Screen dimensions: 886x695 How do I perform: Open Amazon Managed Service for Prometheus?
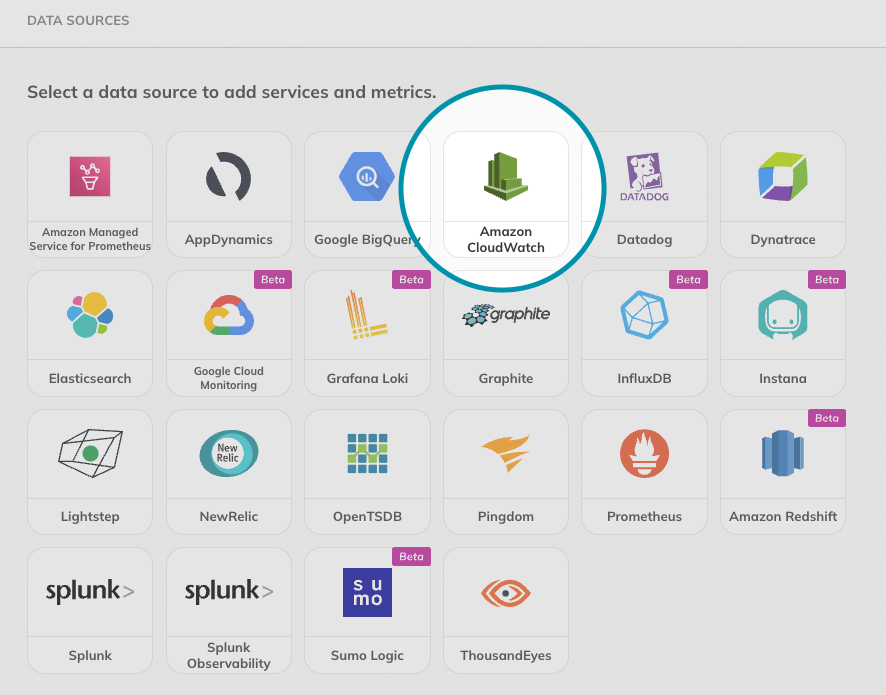(x=89, y=193)
